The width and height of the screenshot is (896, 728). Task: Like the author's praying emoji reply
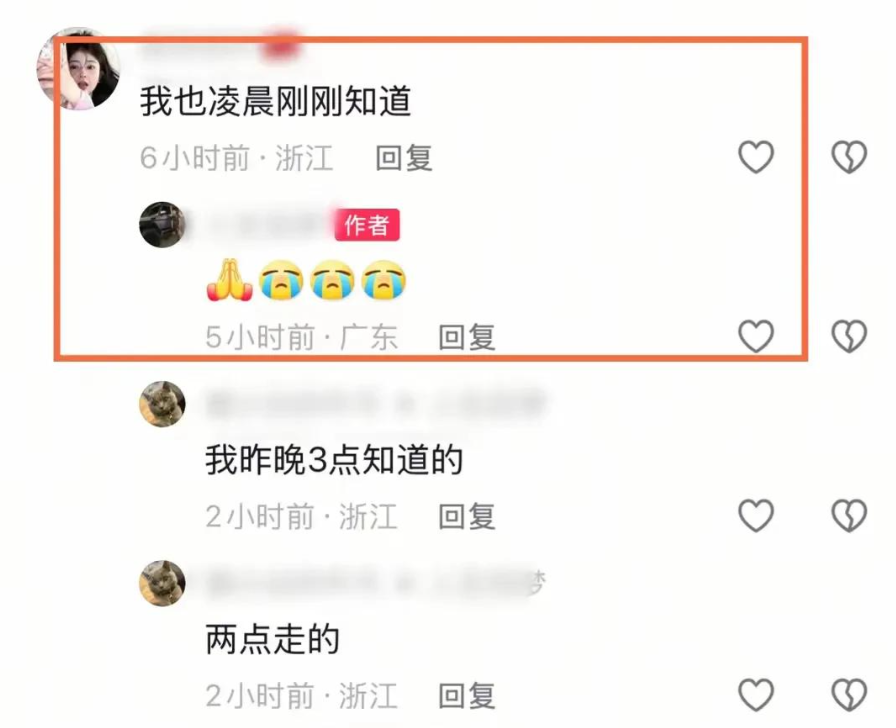(x=756, y=335)
